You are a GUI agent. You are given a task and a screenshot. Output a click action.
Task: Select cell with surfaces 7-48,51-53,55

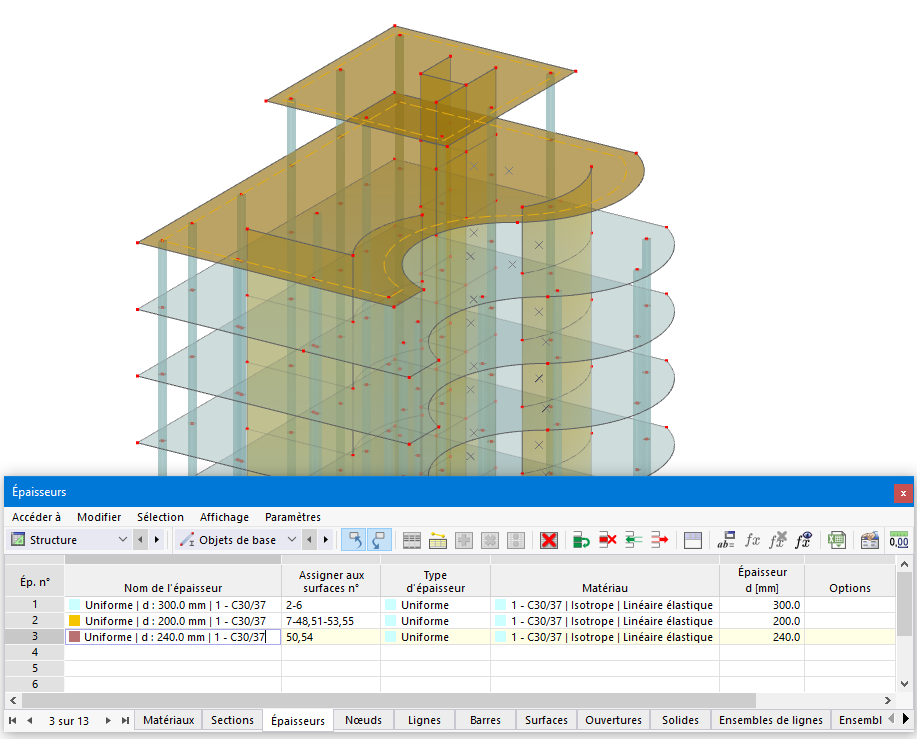[x=331, y=621]
